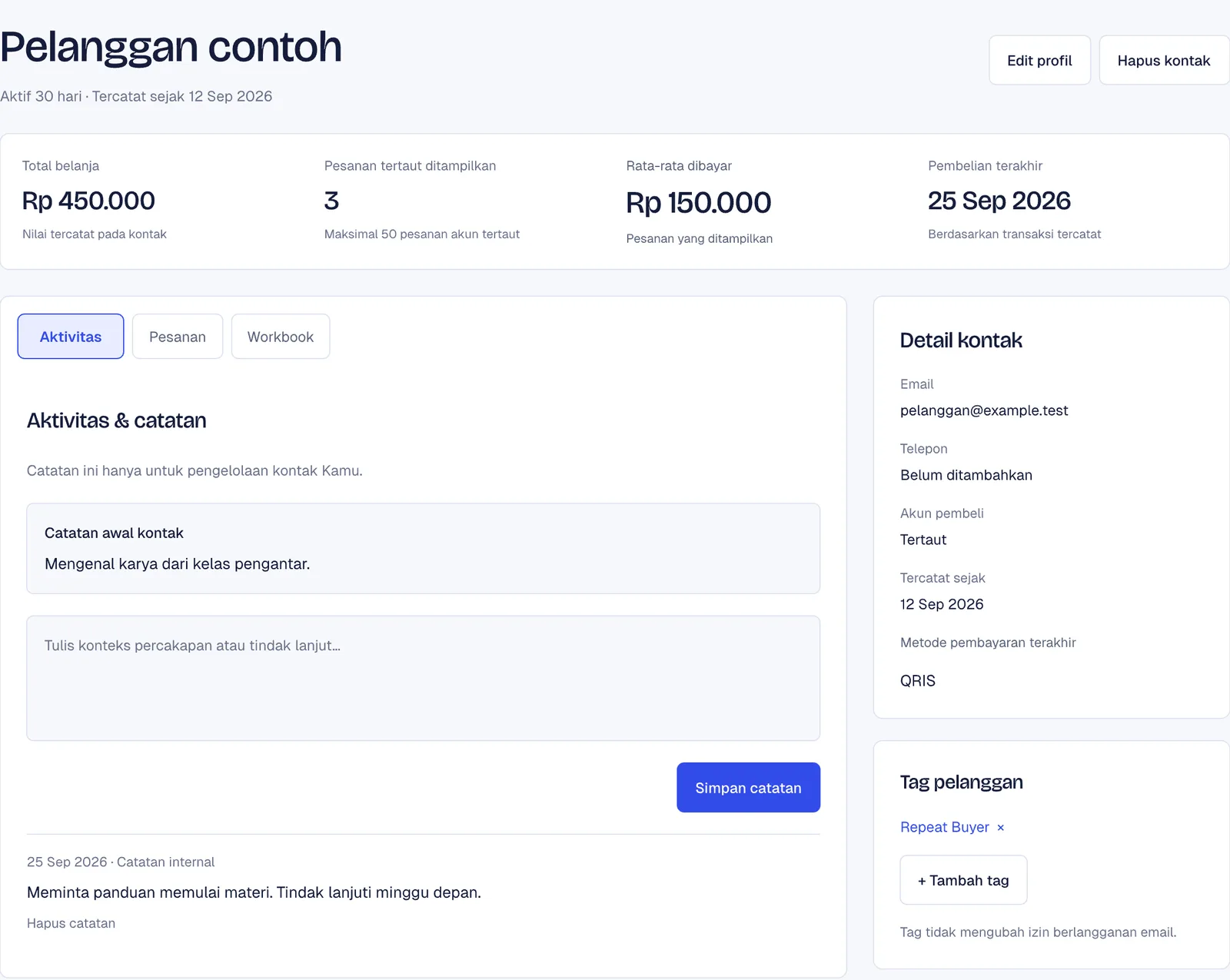The width and height of the screenshot is (1230, 980).
Task: Save the note with Simpan catatan
Action: click(x=748, y=788)
